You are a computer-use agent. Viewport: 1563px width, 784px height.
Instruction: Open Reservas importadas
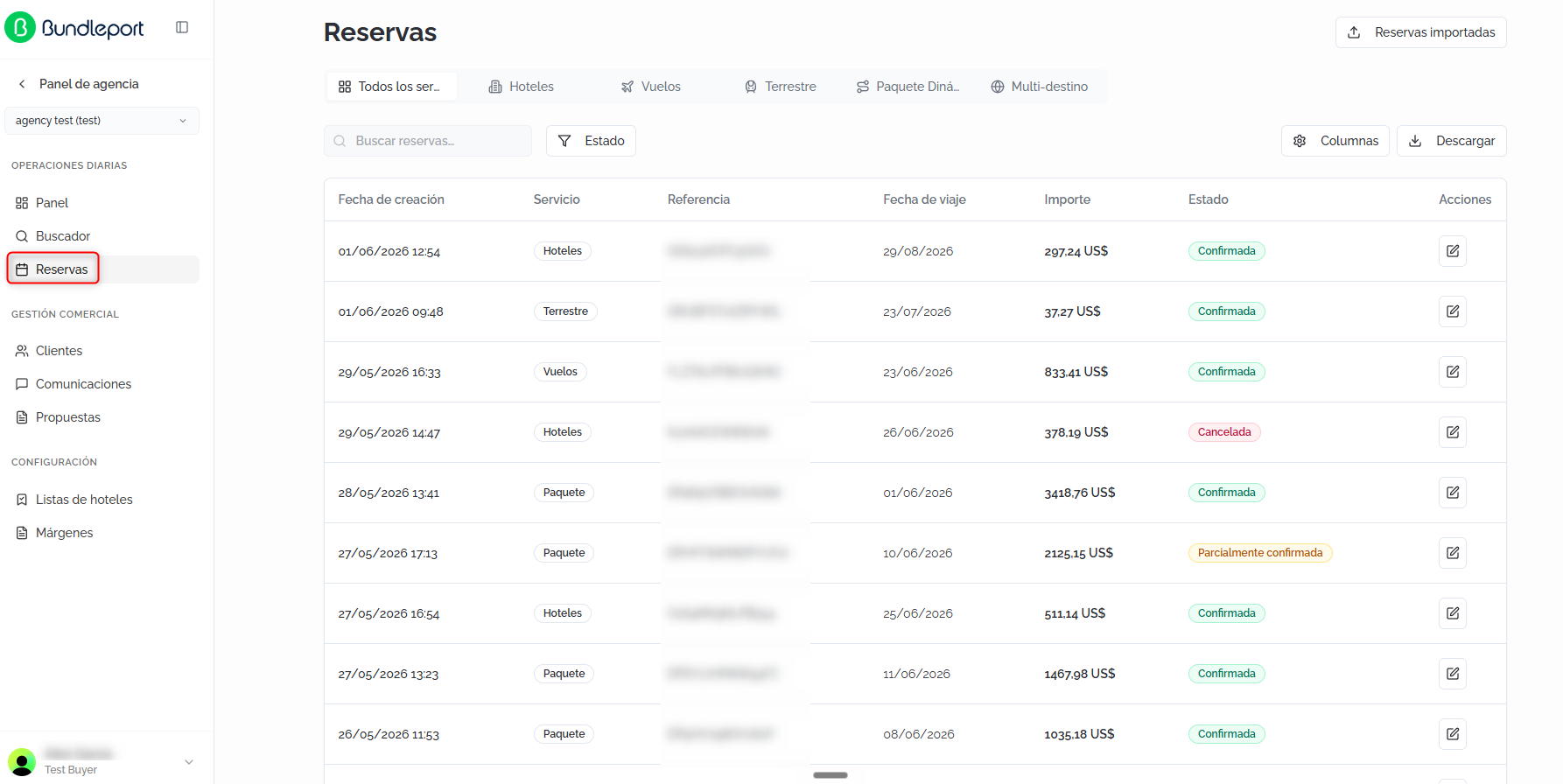coord(1421,32)
